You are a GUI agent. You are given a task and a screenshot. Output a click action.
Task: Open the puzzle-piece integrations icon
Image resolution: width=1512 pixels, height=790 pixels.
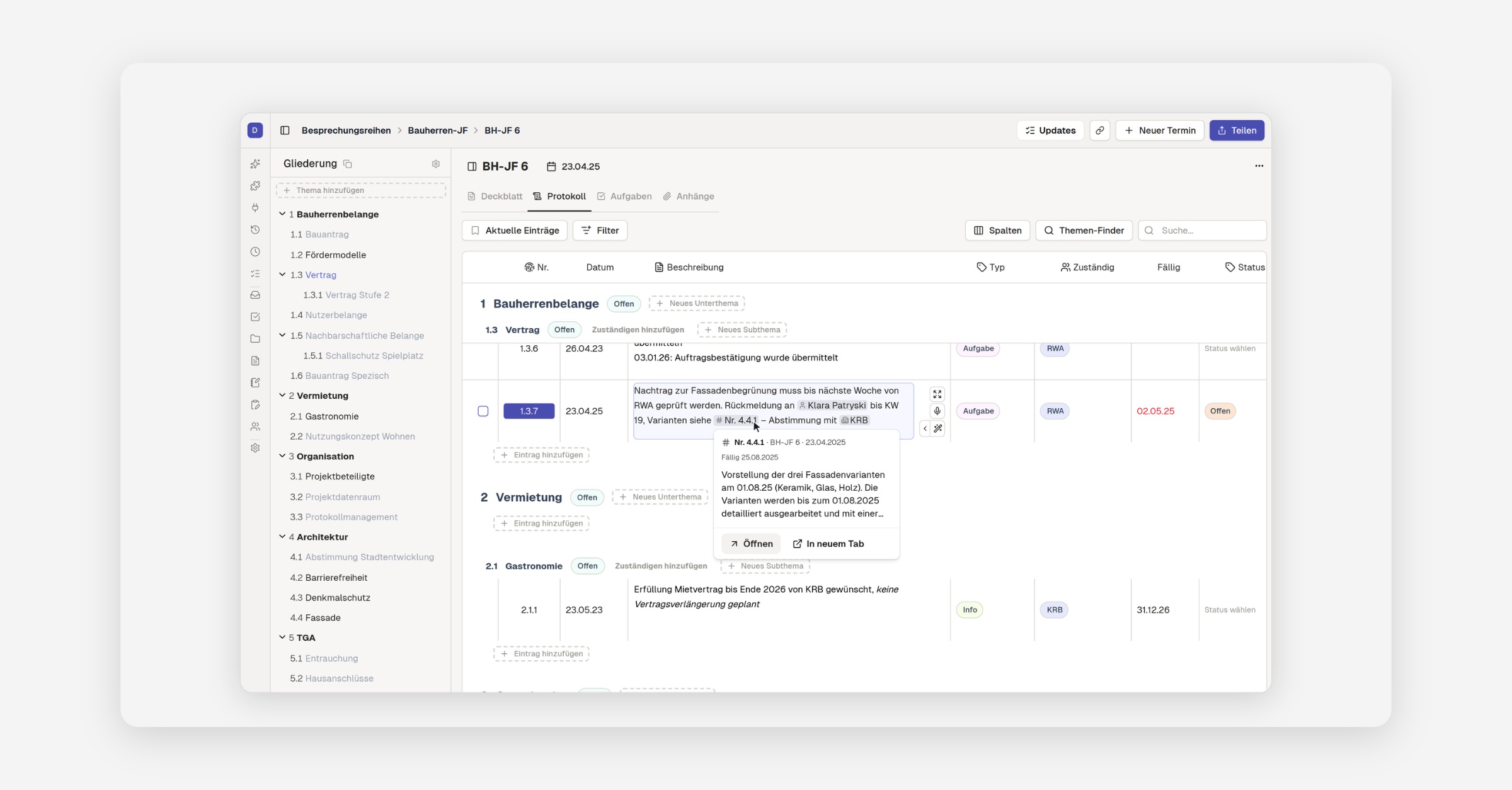point(255,186)
